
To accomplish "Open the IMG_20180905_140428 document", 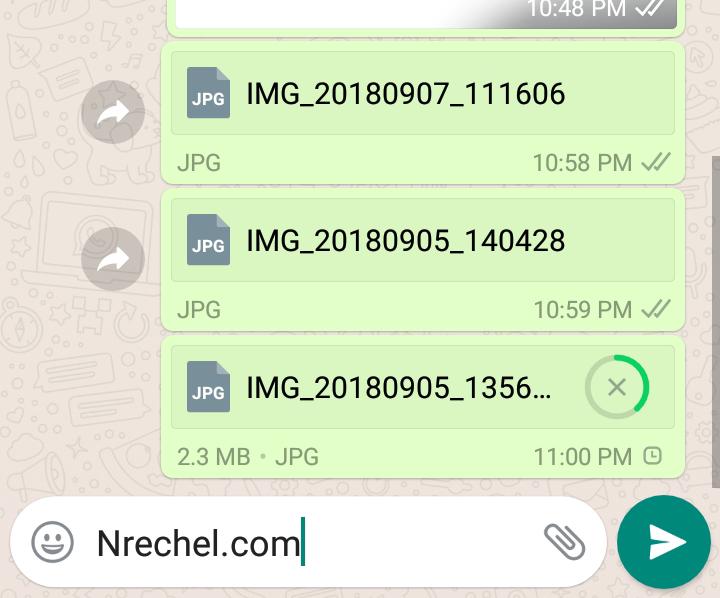I will 423,240.
